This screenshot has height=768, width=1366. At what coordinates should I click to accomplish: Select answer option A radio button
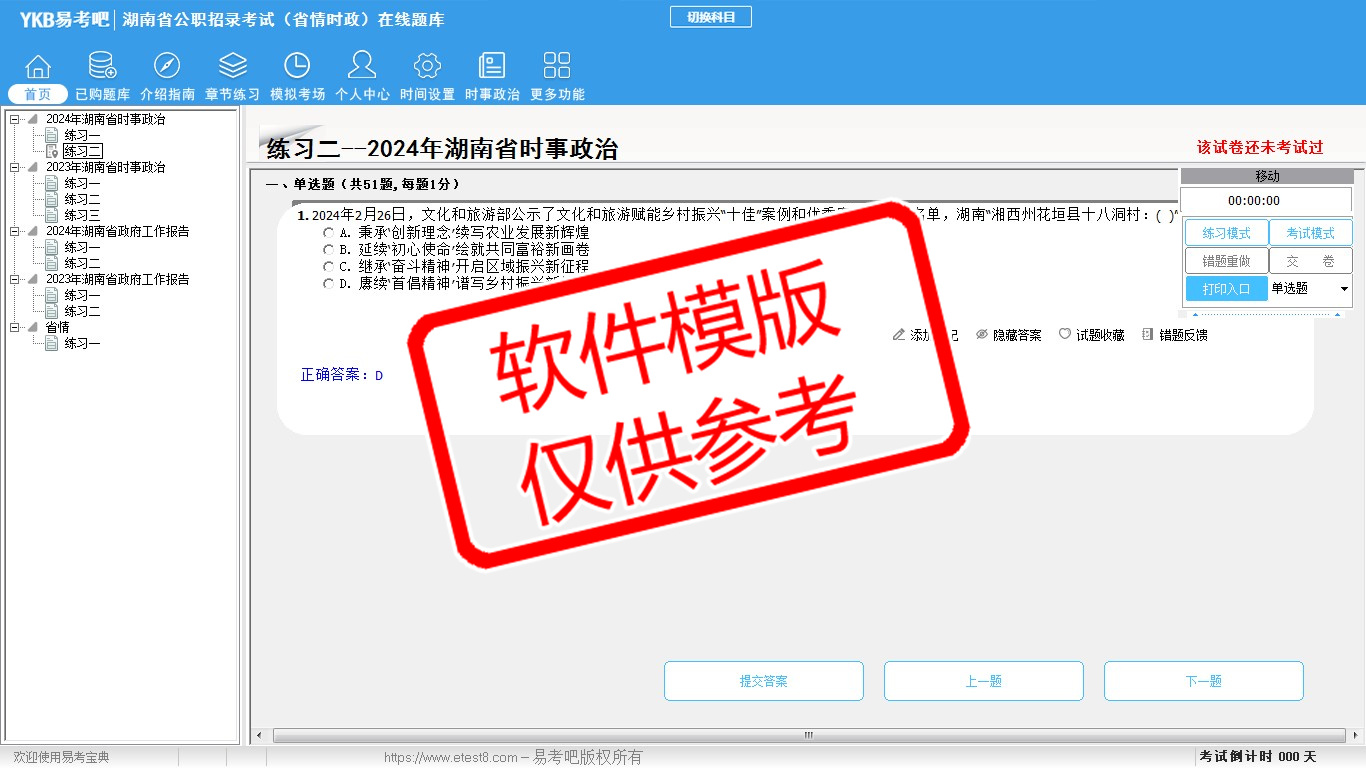328,232
